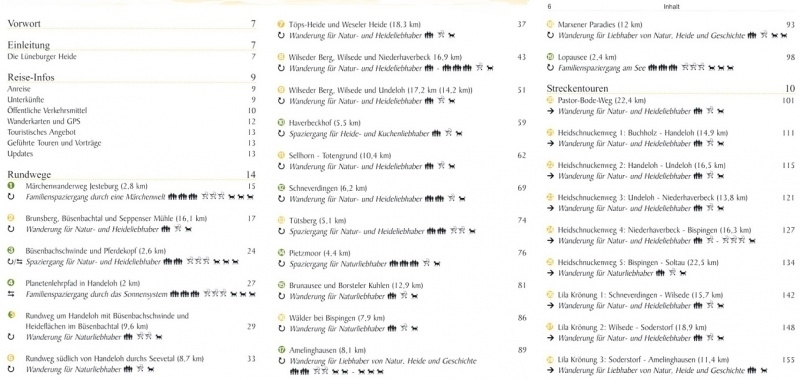
Task: Jump to the Rundwege section heading
Action: tap(29, 175)
